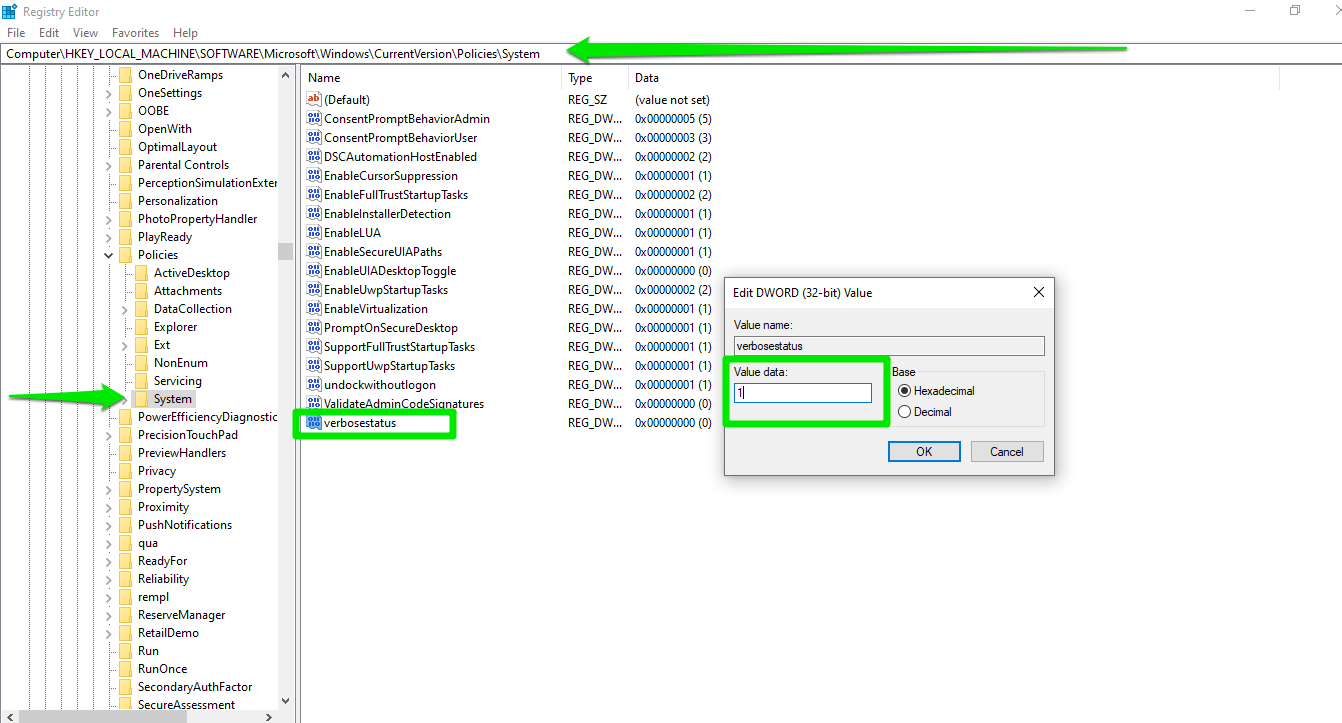The width and height of the screenshot is (1342, 723).
Task: Click the EnableLUA DWORD icon
Action: coord(314,233)
